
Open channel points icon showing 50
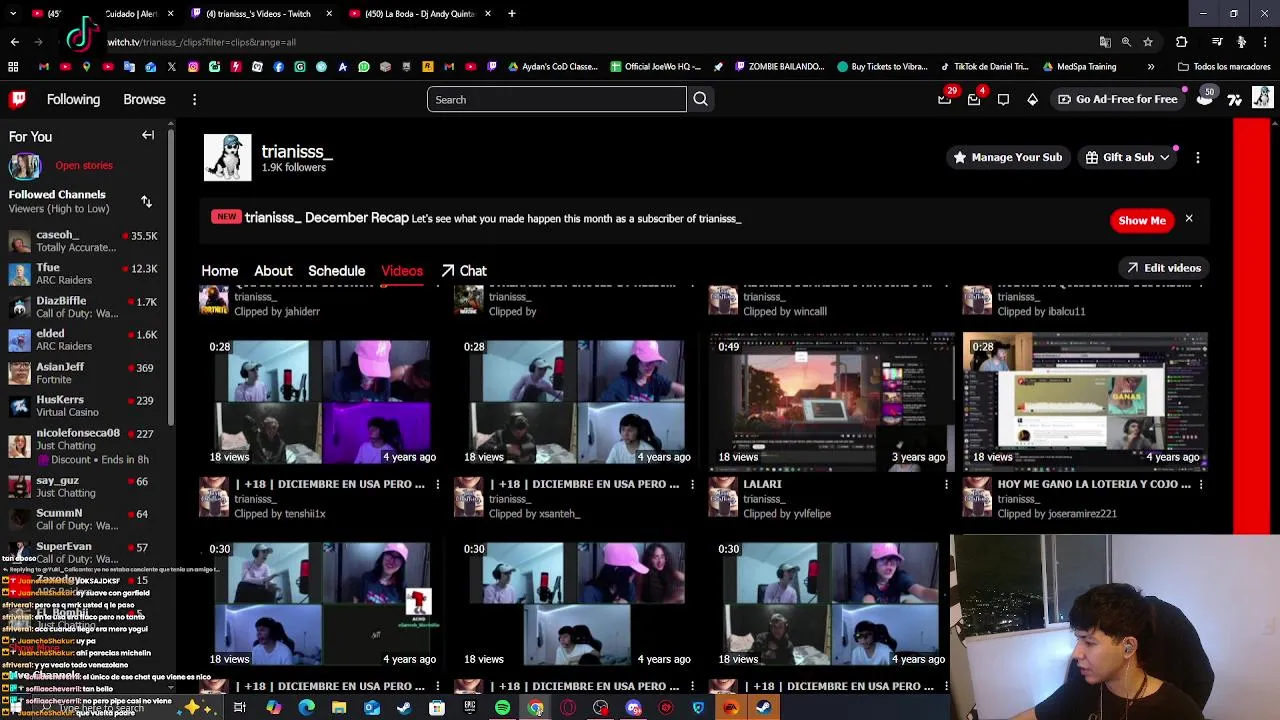tap(1205, 98)
